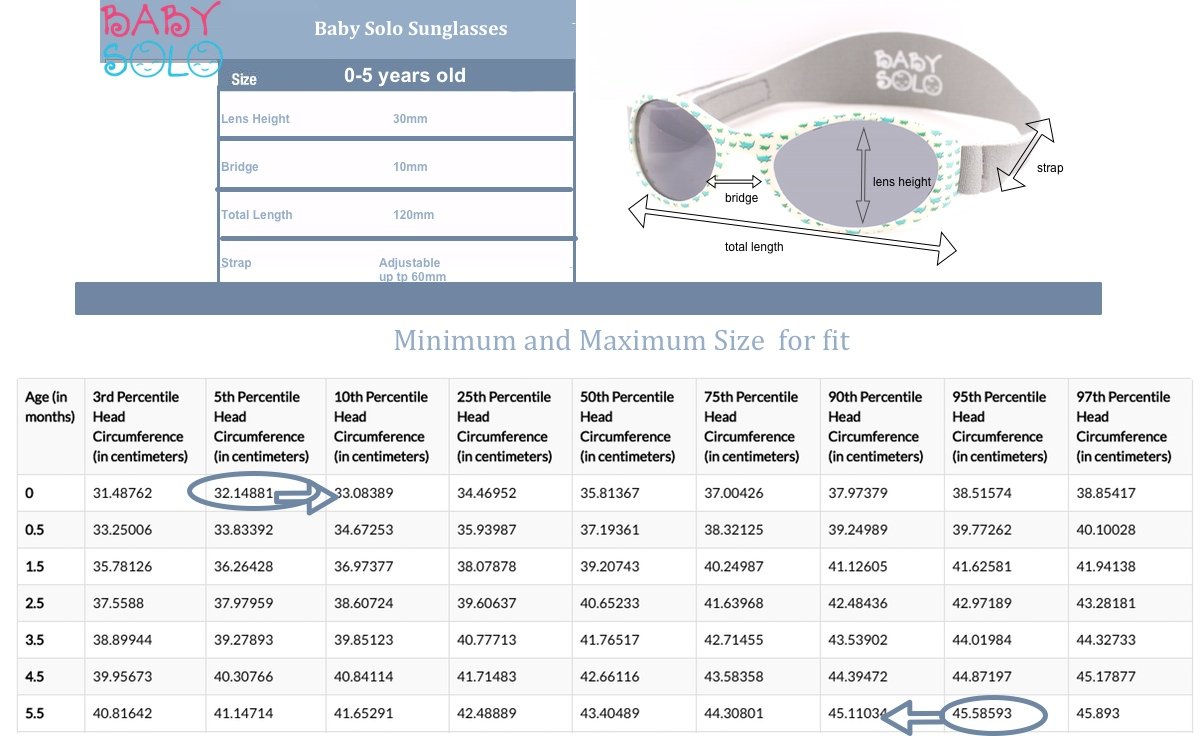
Task: Click the 'Size' label in spec table
Action: pos(244,79)
